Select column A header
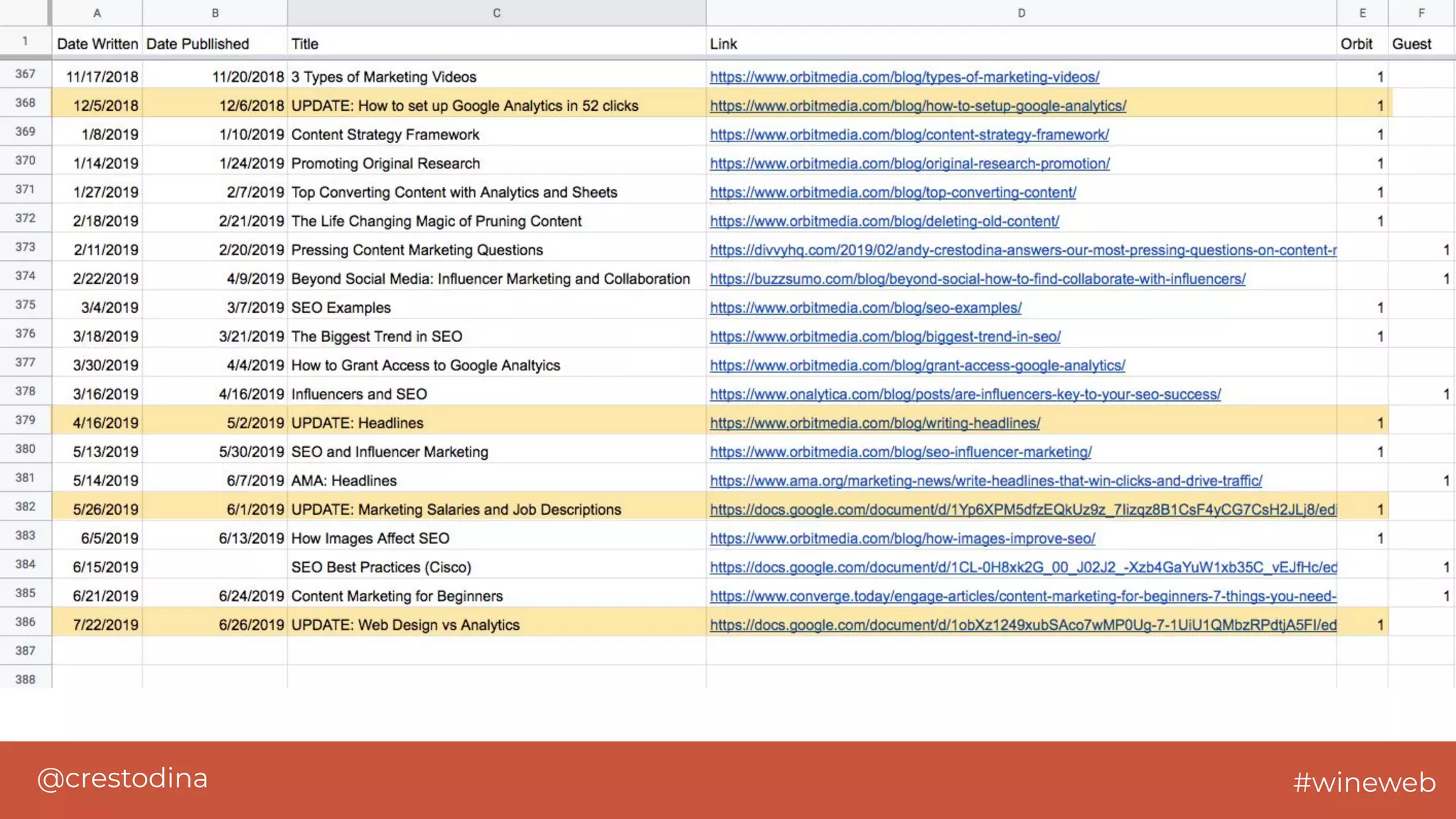This screenshot has height=819, width=1456. [x=97, y=13]
